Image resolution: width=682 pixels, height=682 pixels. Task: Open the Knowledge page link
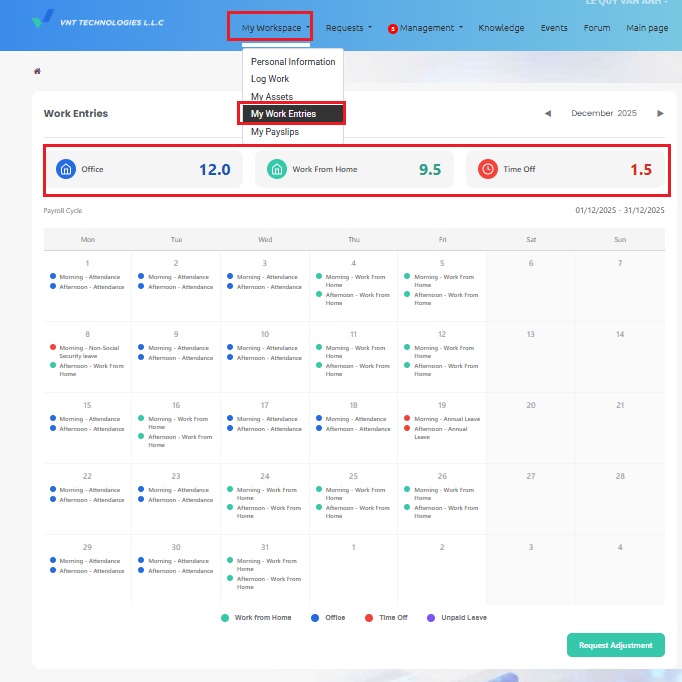[501, 28]
